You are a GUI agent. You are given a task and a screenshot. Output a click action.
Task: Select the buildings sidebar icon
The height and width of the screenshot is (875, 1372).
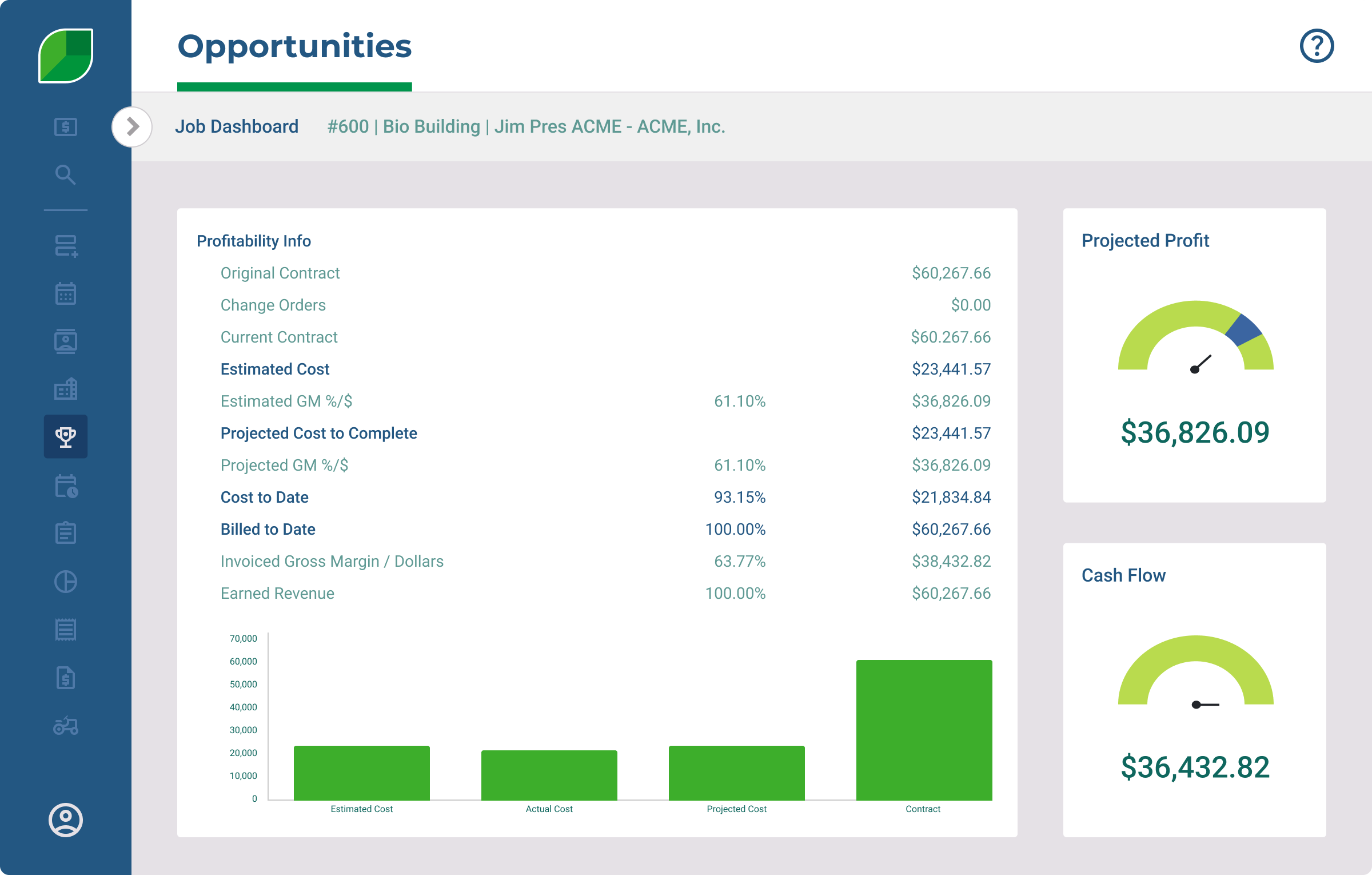coord(66,389)
